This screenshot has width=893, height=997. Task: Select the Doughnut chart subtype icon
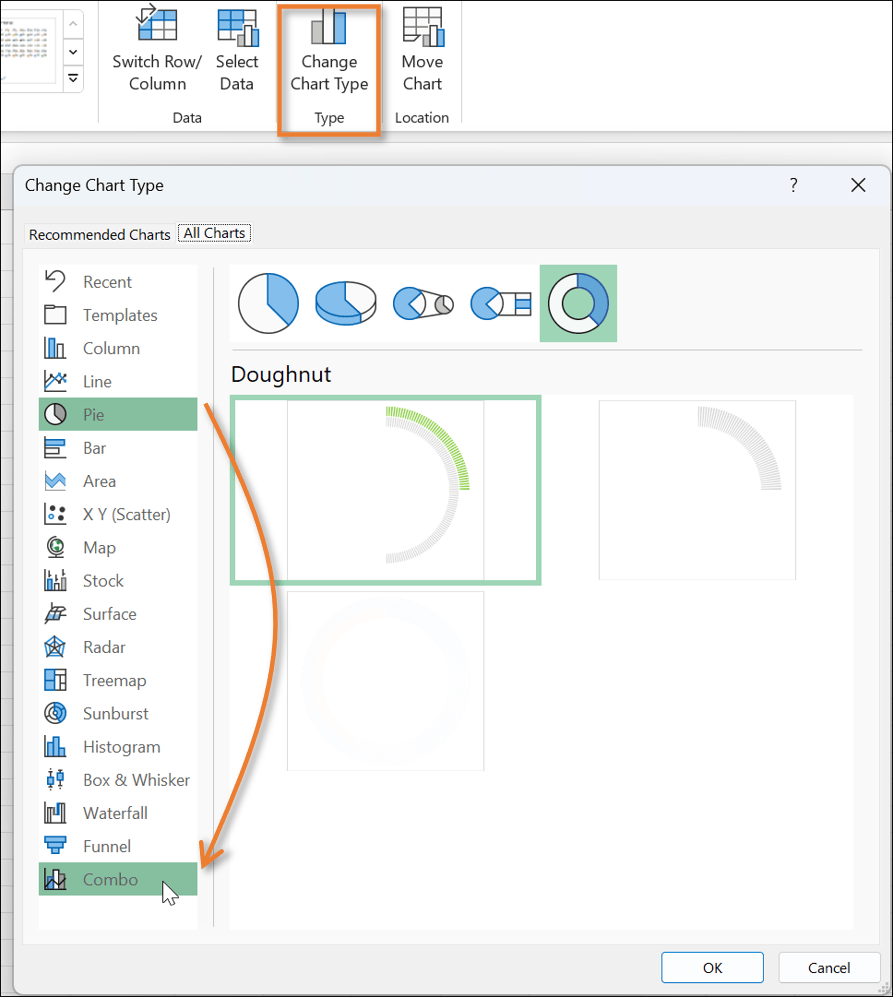(578, 303)
